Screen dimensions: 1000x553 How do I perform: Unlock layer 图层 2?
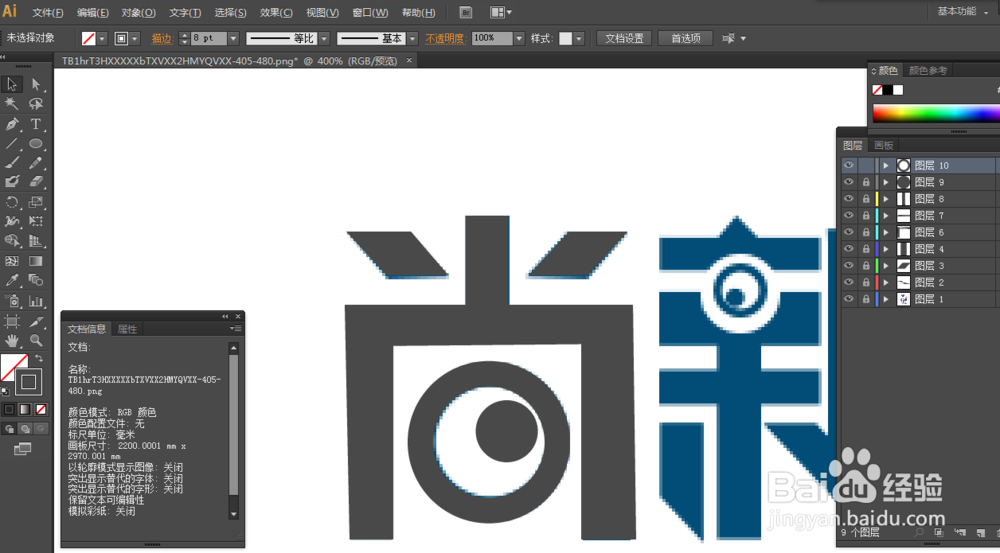(x=865, y=282)
